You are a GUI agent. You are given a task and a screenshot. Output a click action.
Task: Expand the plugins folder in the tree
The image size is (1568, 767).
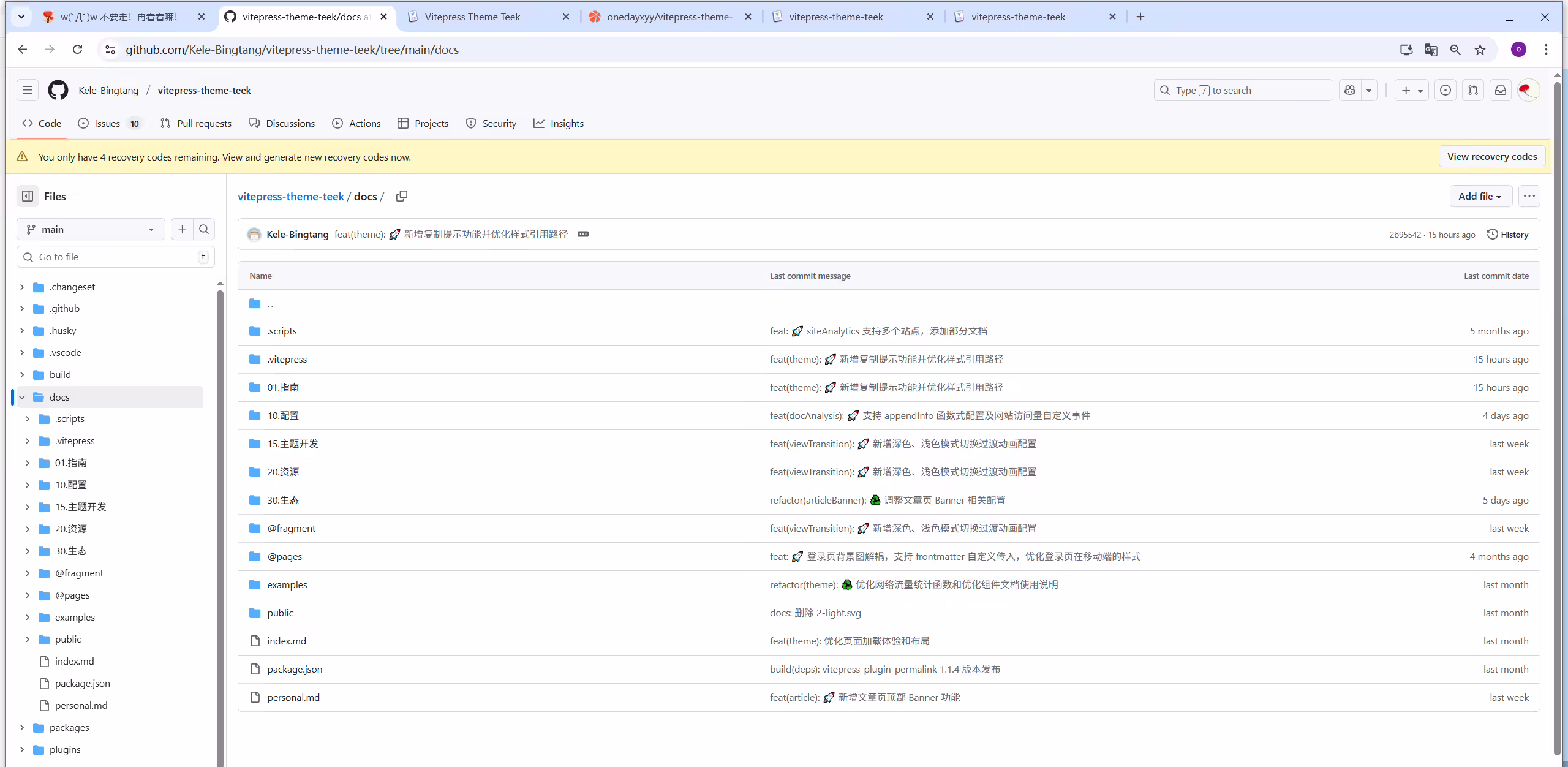click(x=22, y=749)
